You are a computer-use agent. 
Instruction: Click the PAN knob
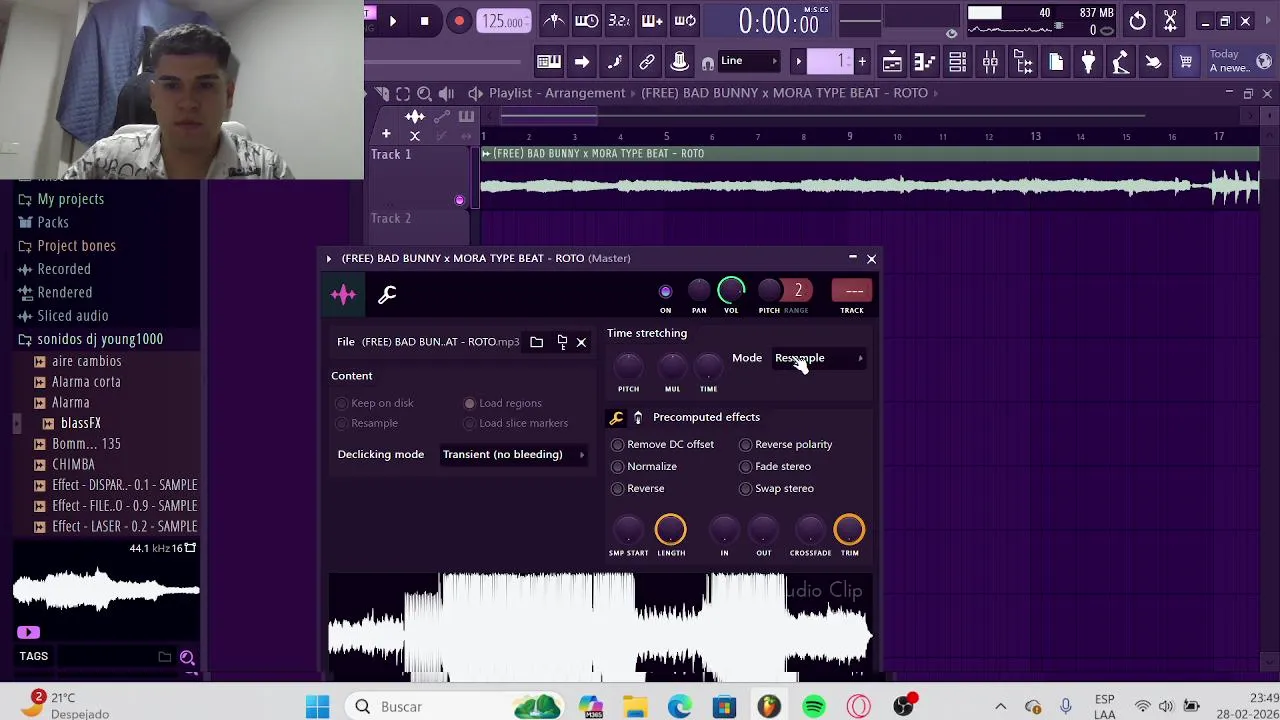tap(699, 291)
